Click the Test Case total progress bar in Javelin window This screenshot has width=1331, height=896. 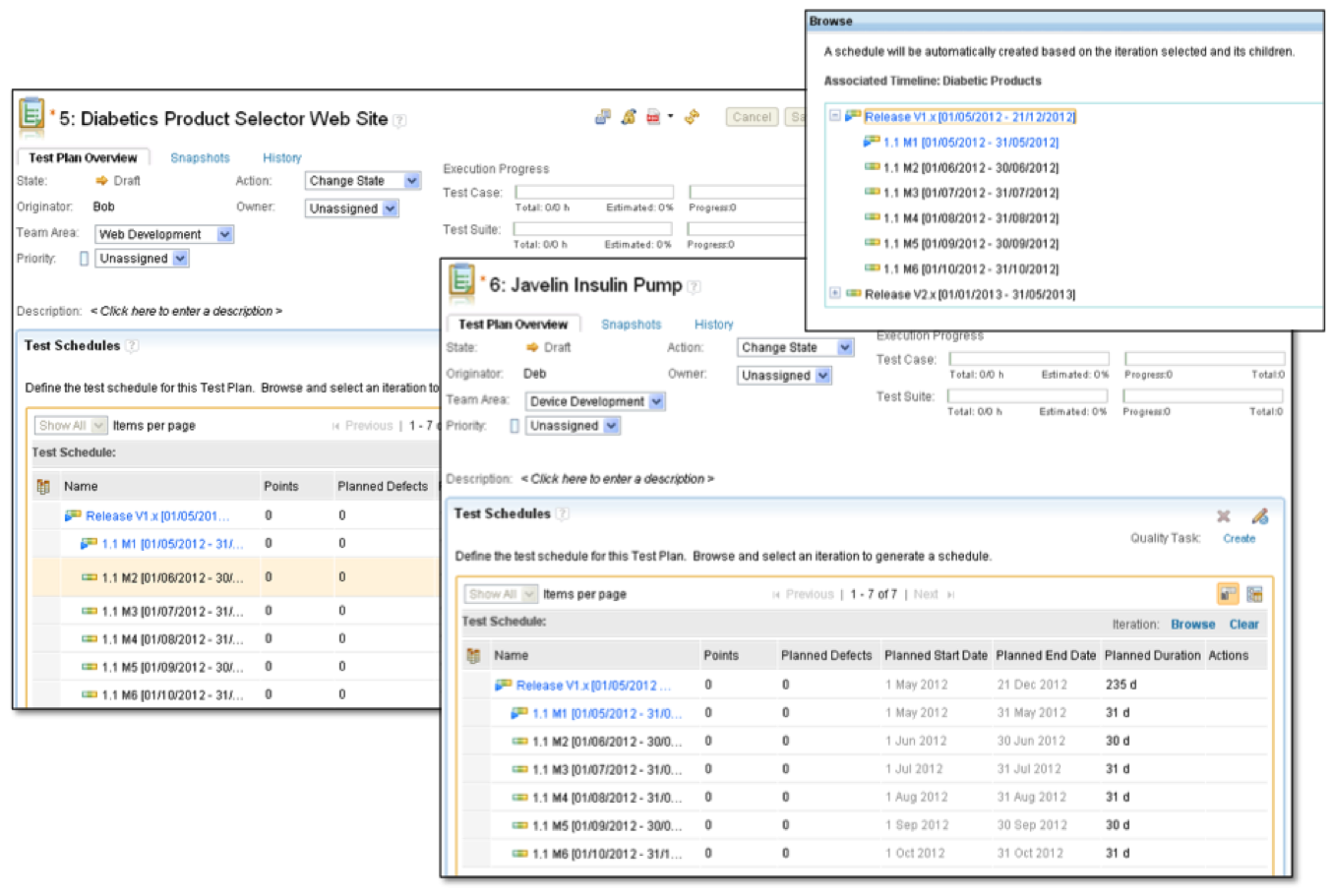pos(1029,359)
